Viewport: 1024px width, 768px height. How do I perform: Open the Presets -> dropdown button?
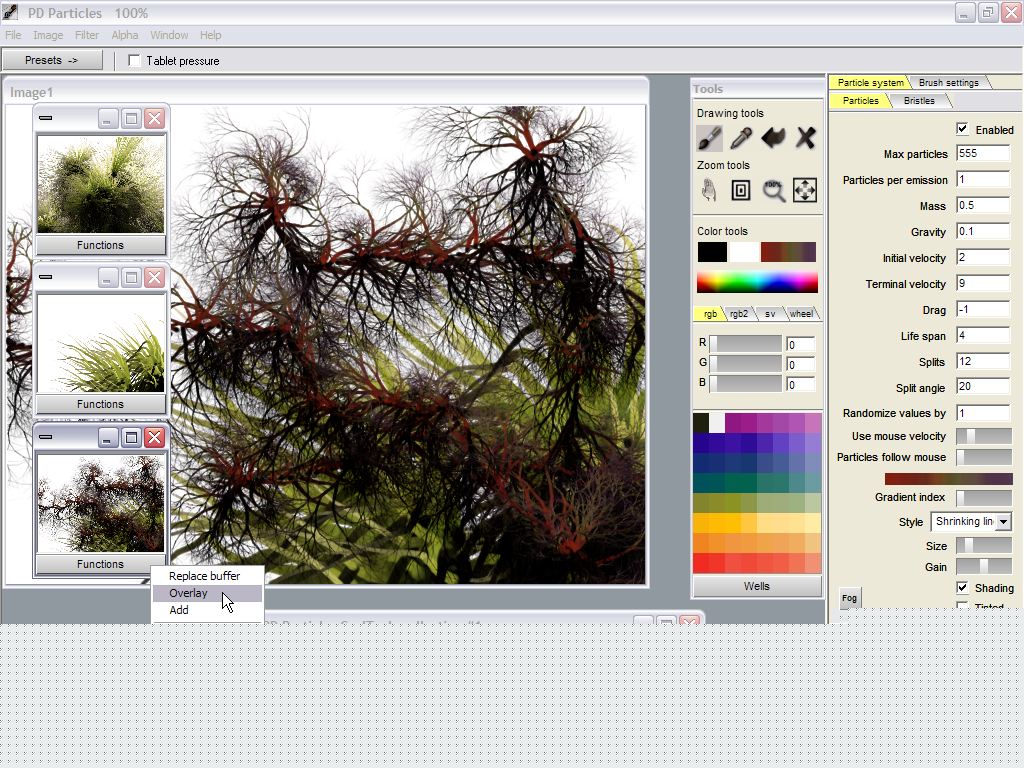(x=52, y=60)
